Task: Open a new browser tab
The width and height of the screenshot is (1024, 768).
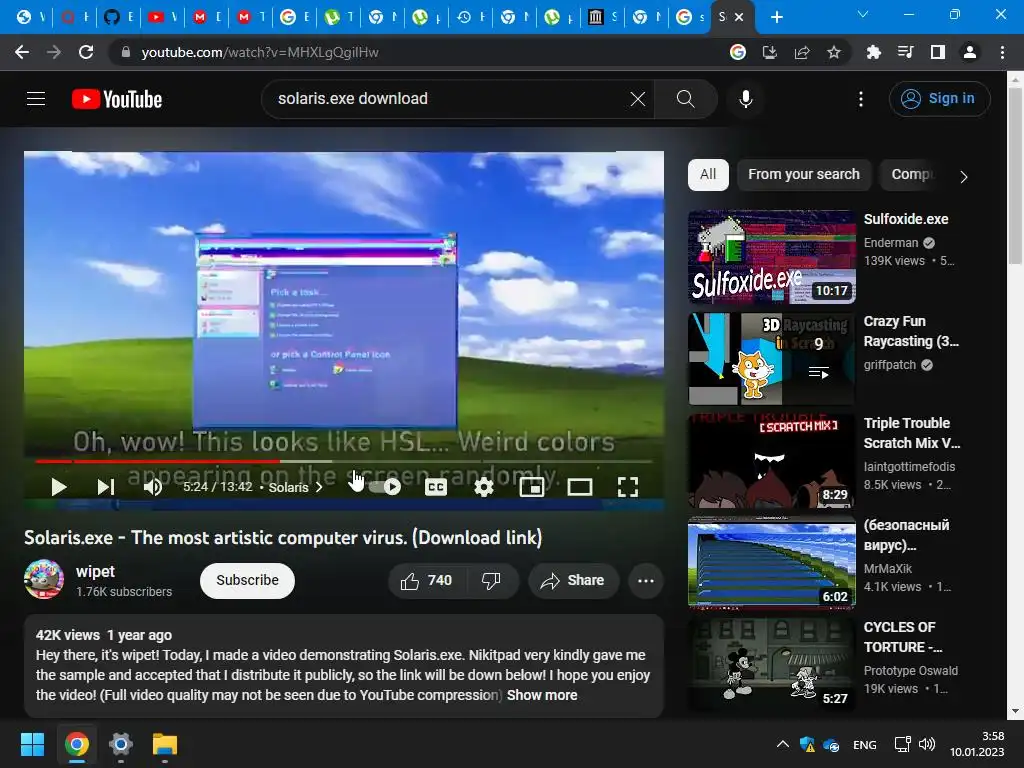Action: [776, 17]
